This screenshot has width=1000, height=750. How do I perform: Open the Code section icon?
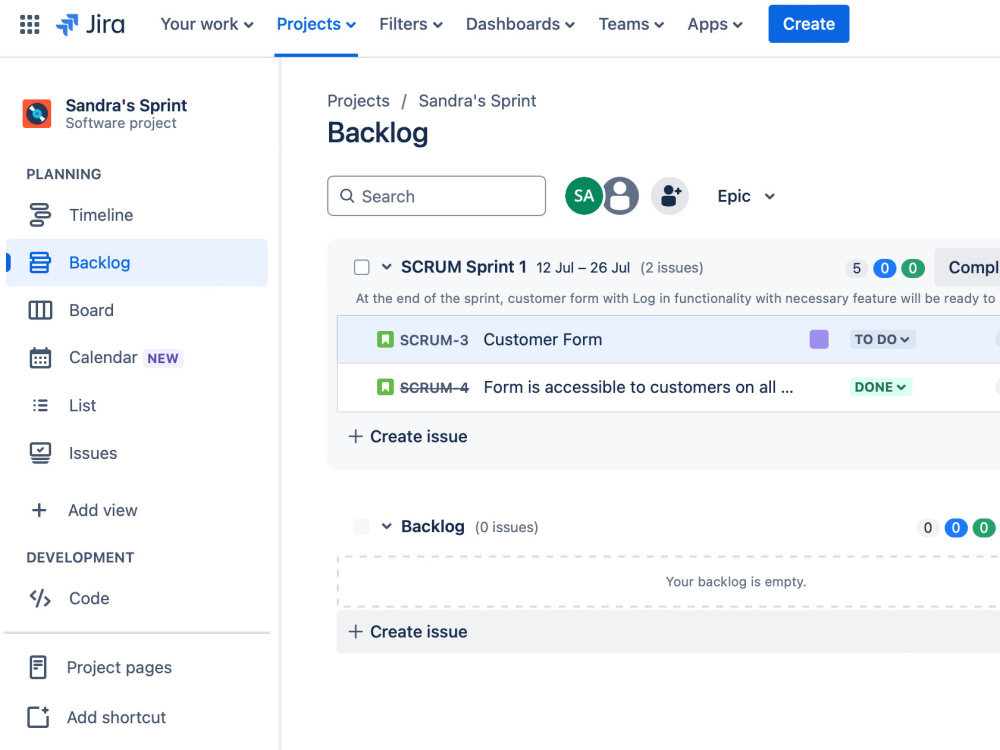coord(40,598)
